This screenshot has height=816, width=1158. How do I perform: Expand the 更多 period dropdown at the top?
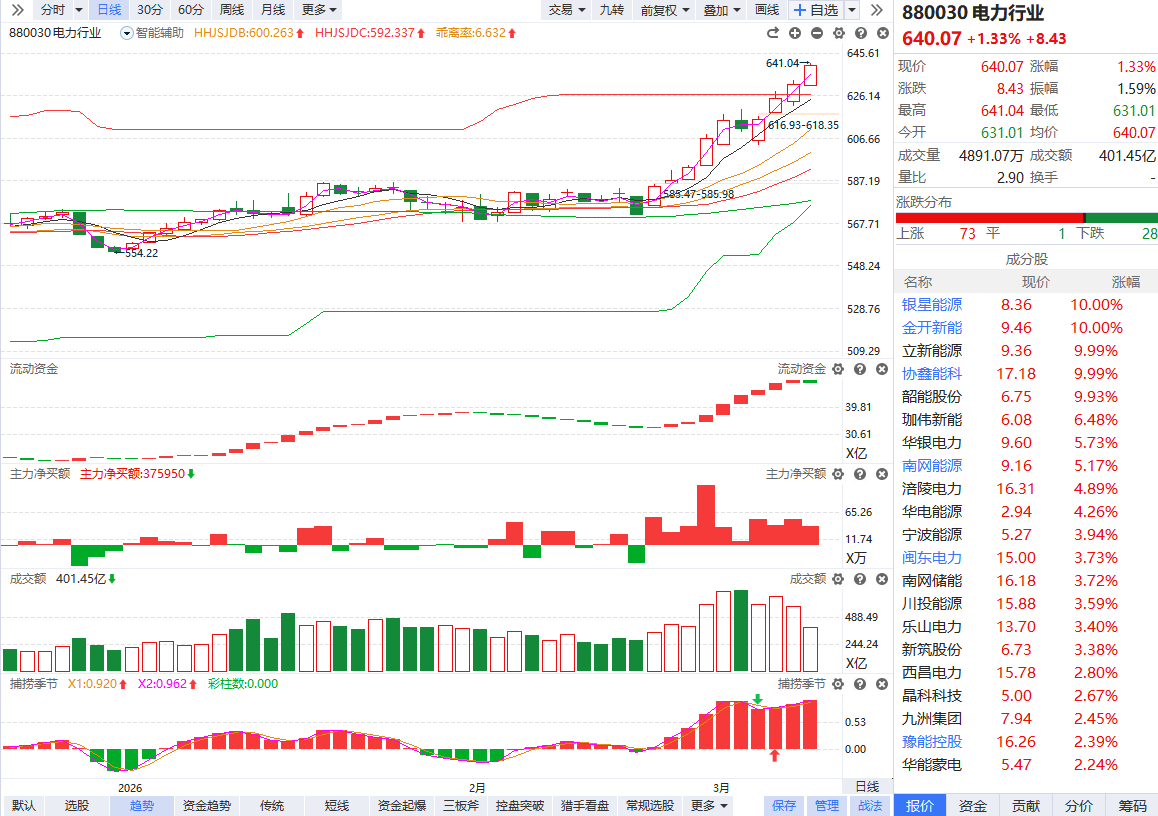coord(319,10)
